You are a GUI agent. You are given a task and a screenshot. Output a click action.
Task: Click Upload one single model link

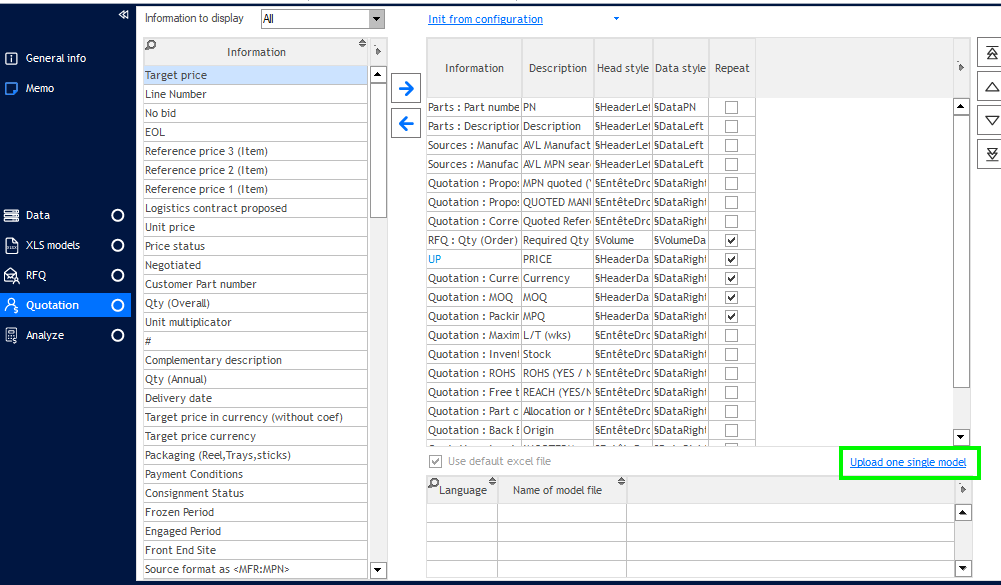point(907,462)
